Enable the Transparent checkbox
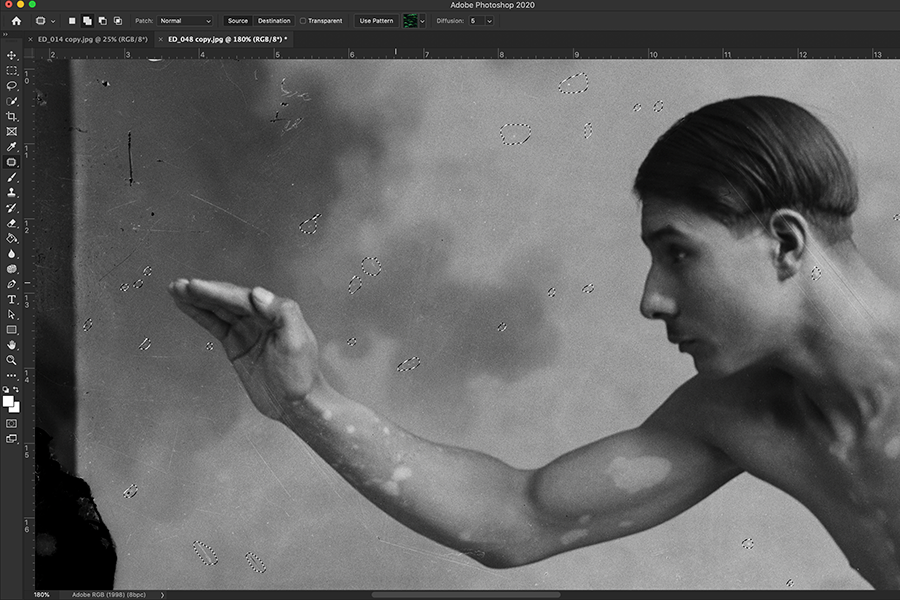The width and height of the screenshot is (900, 600). coord(304,20)
